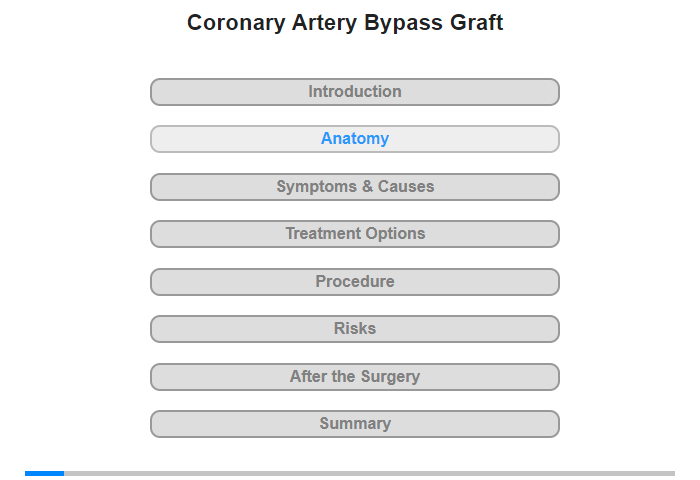Select Procedure from the module list
Screen dimensions: 700x480
click(x=355, y=282)
